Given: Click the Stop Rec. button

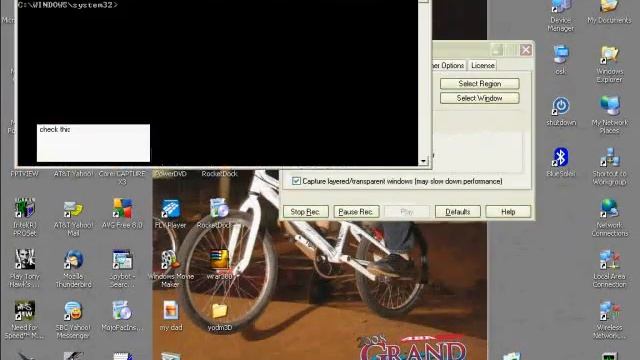Looking at the screenshot, I should (x=305, y=212).
